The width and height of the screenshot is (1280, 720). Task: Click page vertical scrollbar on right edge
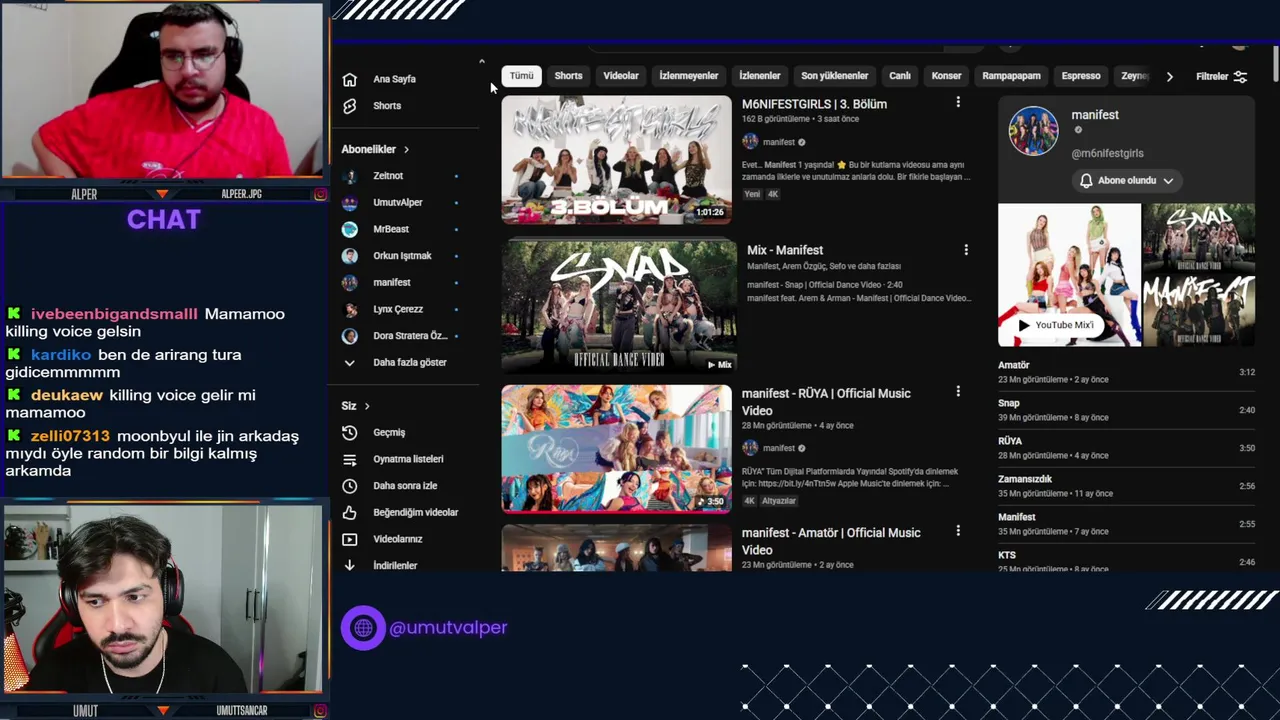1276,64
